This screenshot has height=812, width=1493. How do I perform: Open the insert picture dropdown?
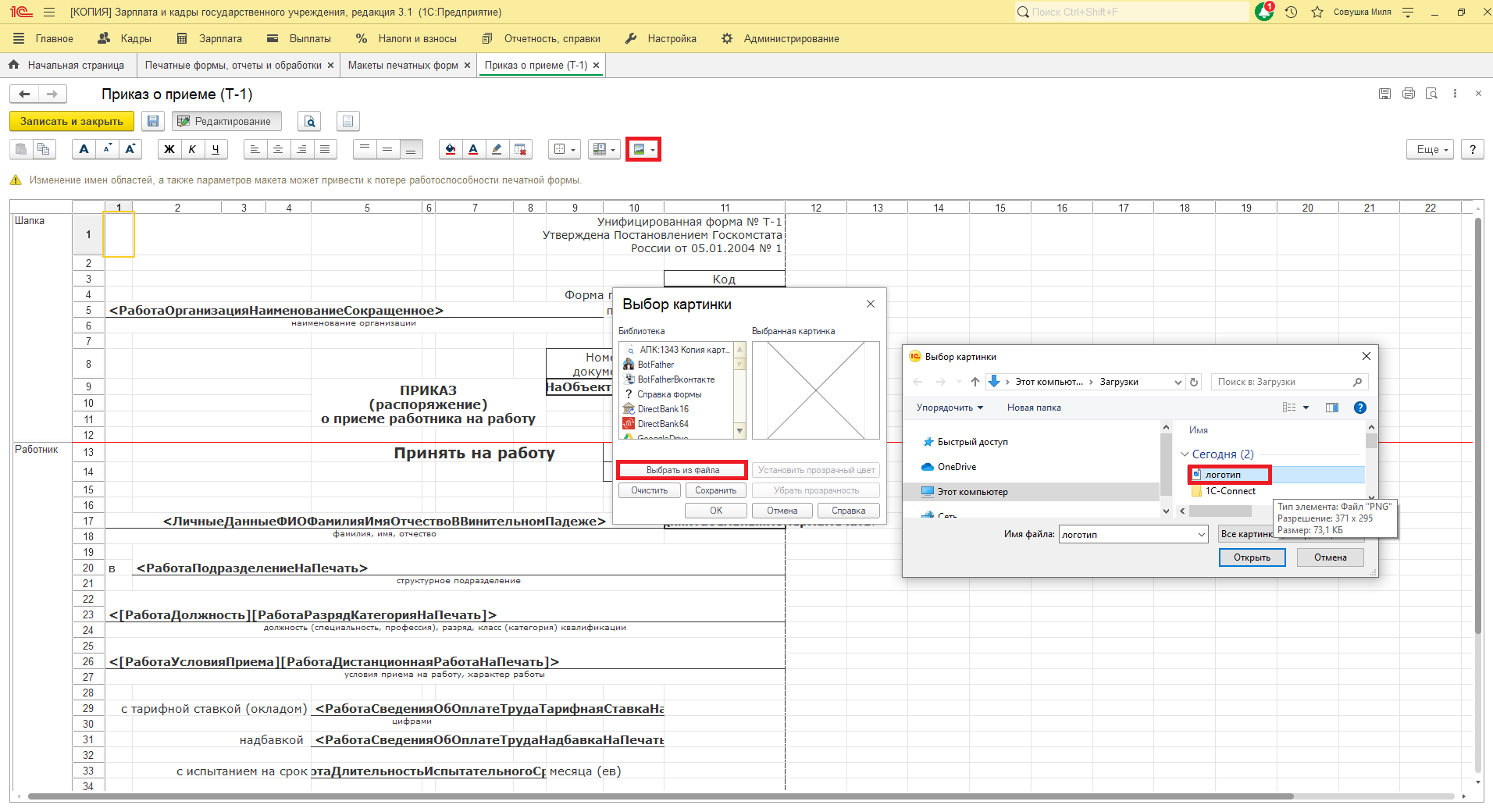pos(643,149)
